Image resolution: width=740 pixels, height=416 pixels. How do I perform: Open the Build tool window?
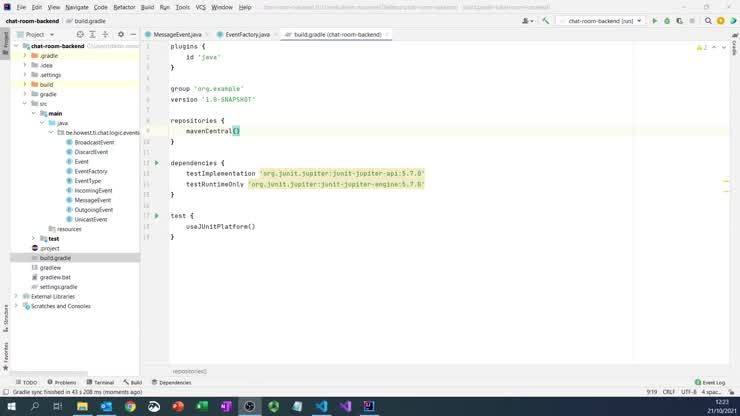coord(133,382)
